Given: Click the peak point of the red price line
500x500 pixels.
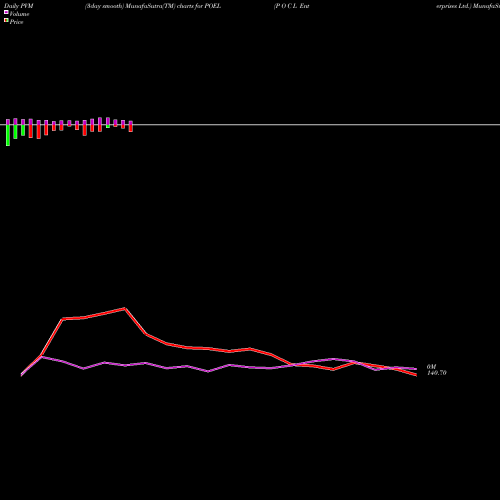Looking at the screenshot, I should 125,309.
